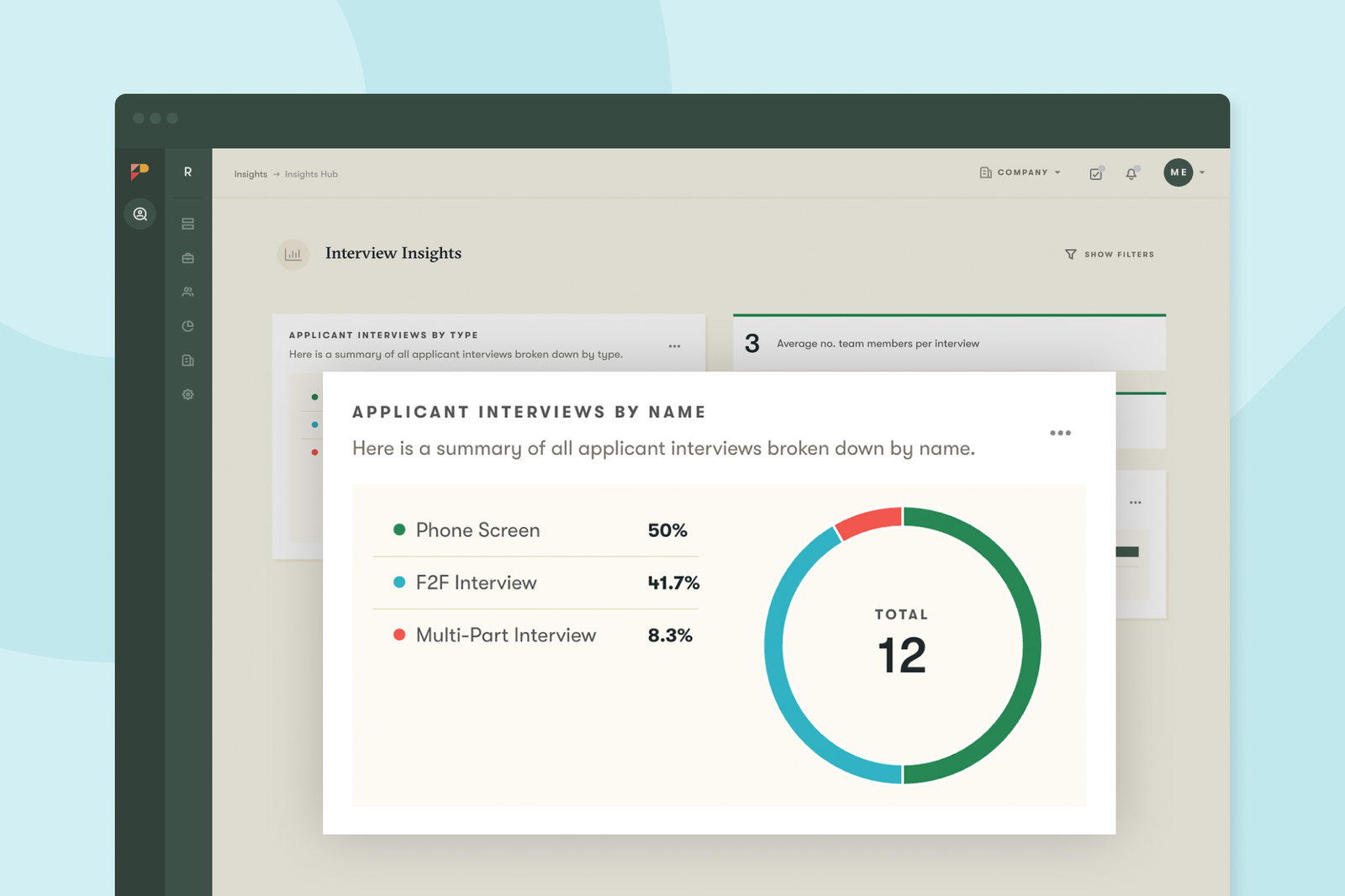
Task: Click the Interview Insights bar-chart icon
Action: [x=293, y=254]
